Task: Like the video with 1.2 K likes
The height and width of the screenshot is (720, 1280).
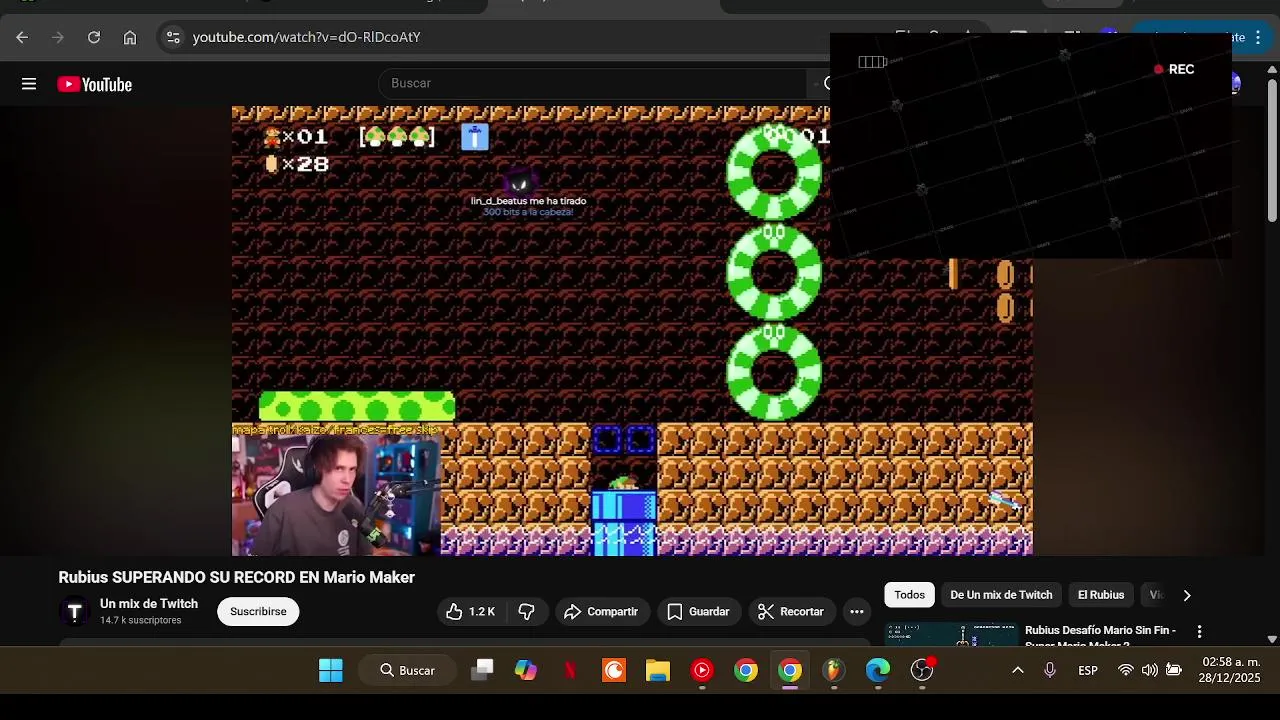Action: point(471,612)
